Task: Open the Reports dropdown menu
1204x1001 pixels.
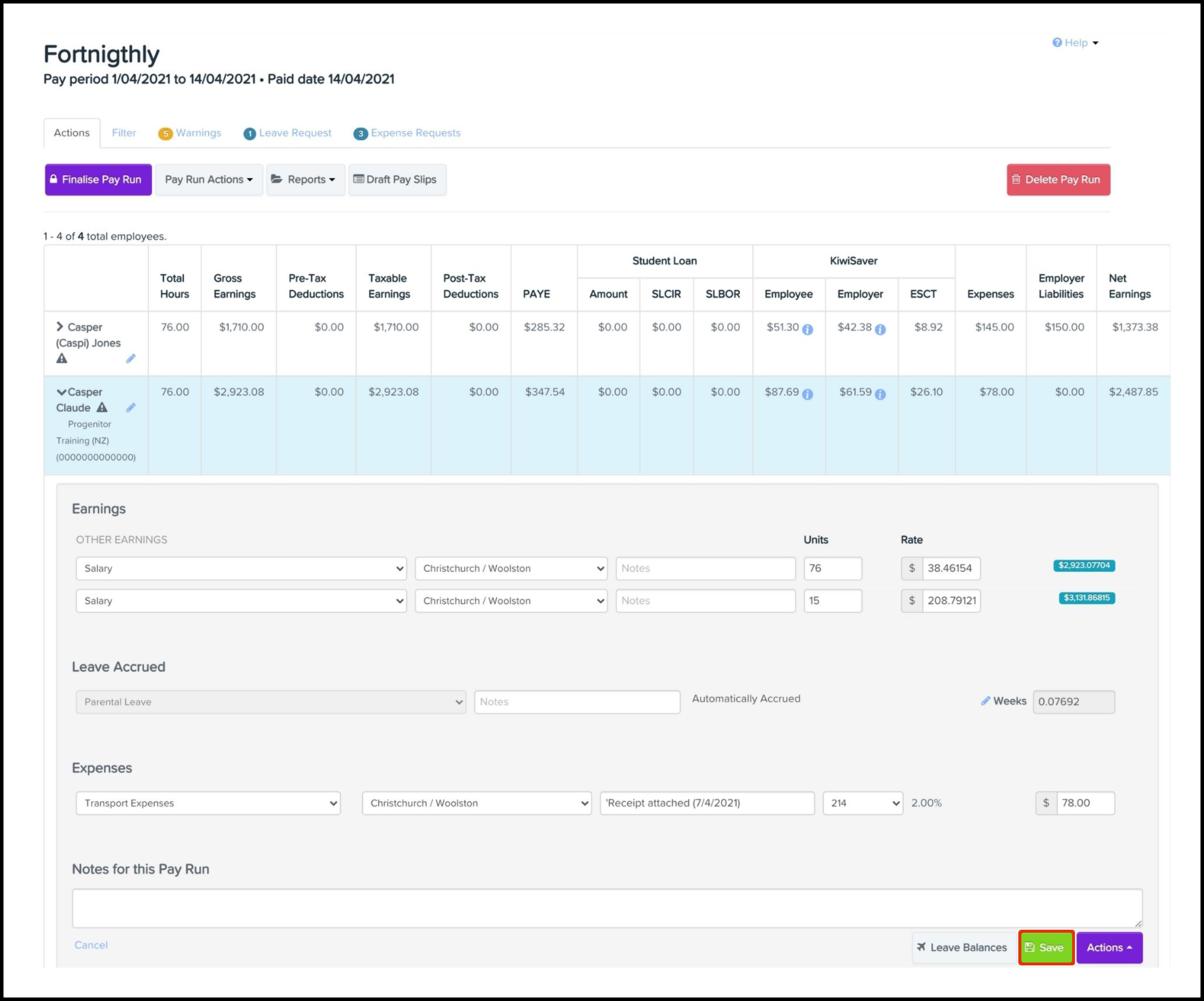Action: [305, 180]
